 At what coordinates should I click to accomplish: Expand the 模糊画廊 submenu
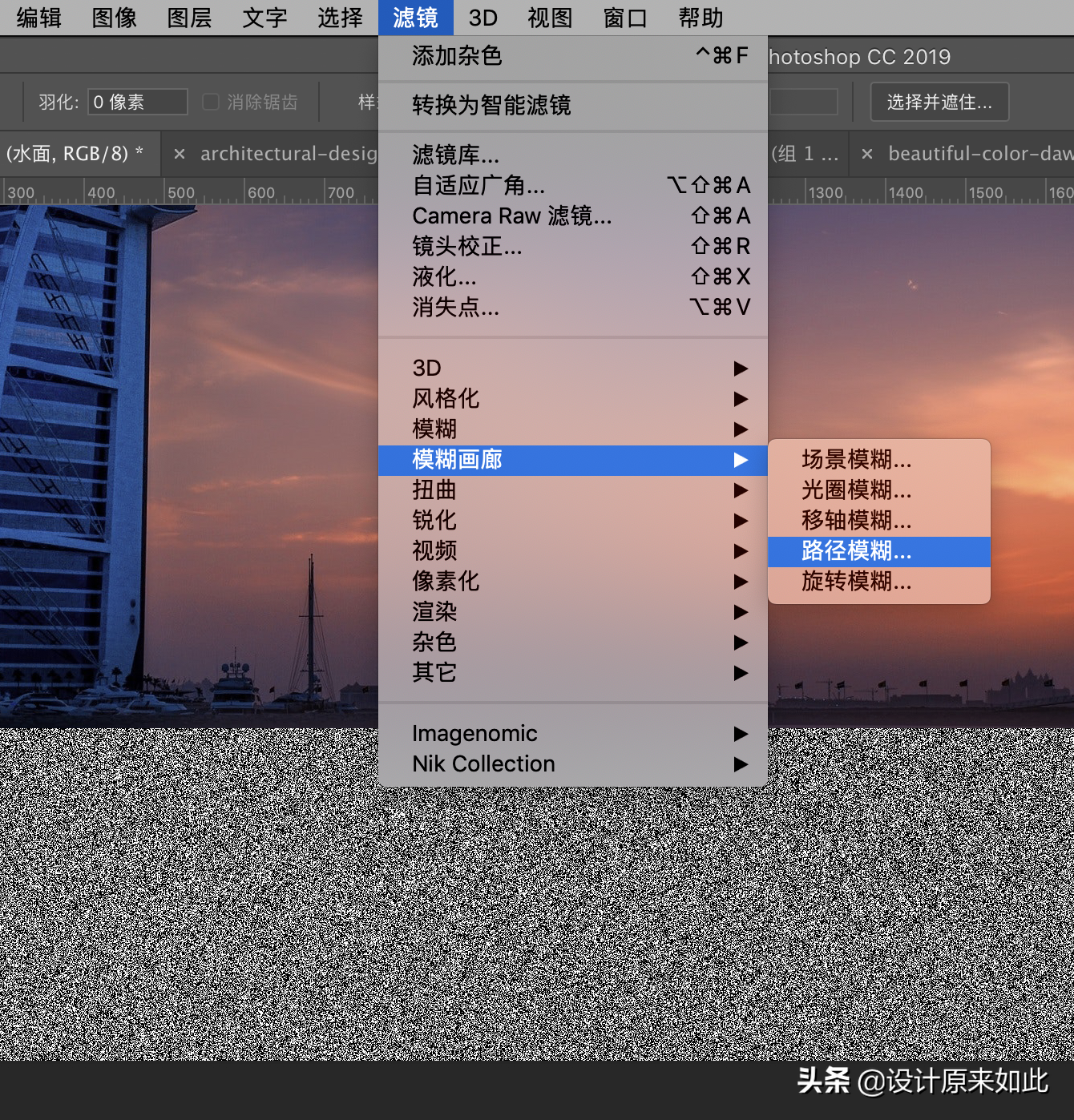coord(573,460)
